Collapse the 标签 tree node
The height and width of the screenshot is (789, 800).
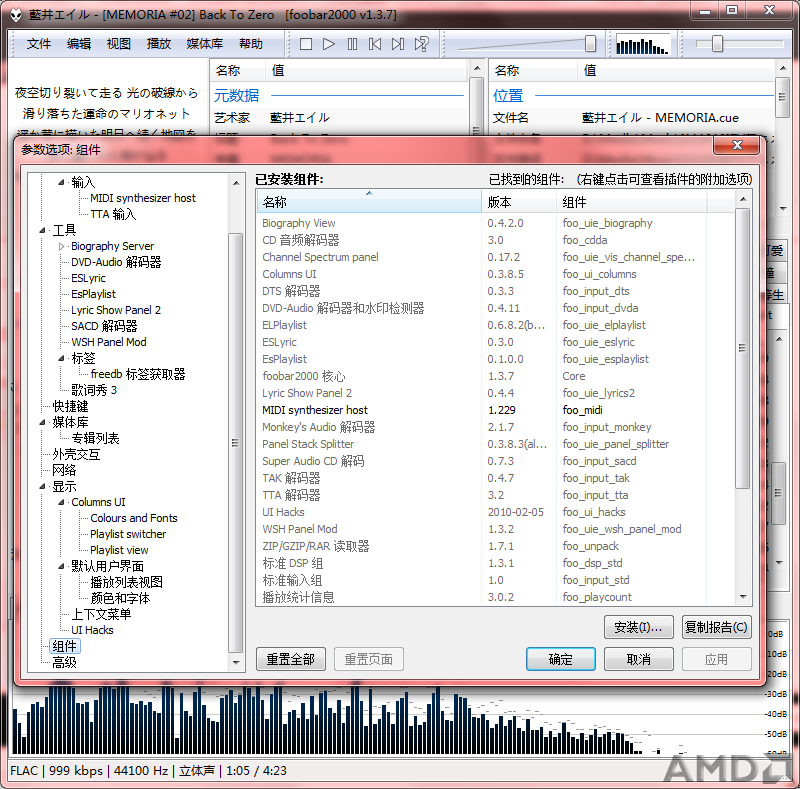coord(61,358)
